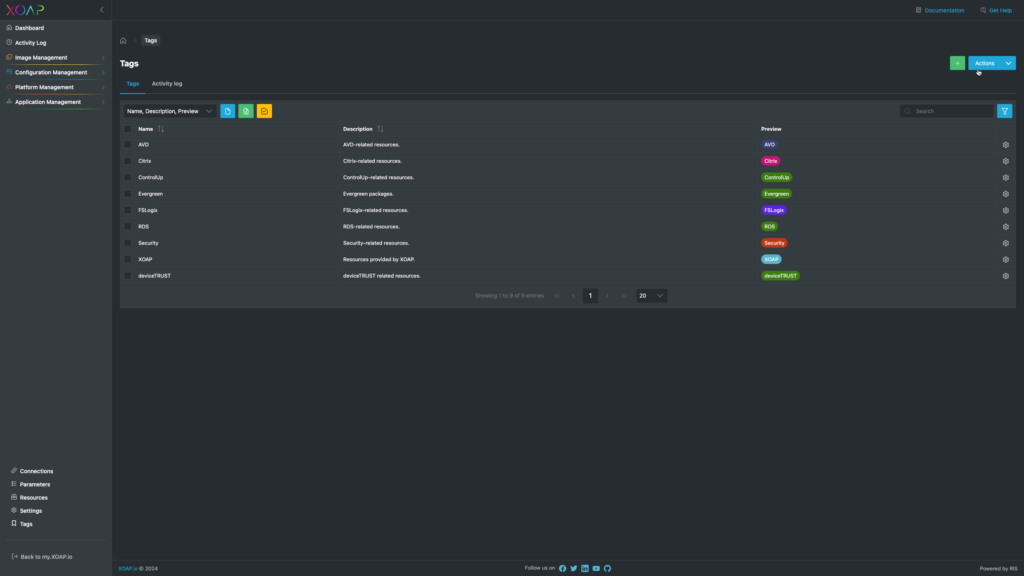The height and width of the screenshot is (576, 1024).
Task: Click the home breadcrumb icon
Action: (x=123, y=40)
